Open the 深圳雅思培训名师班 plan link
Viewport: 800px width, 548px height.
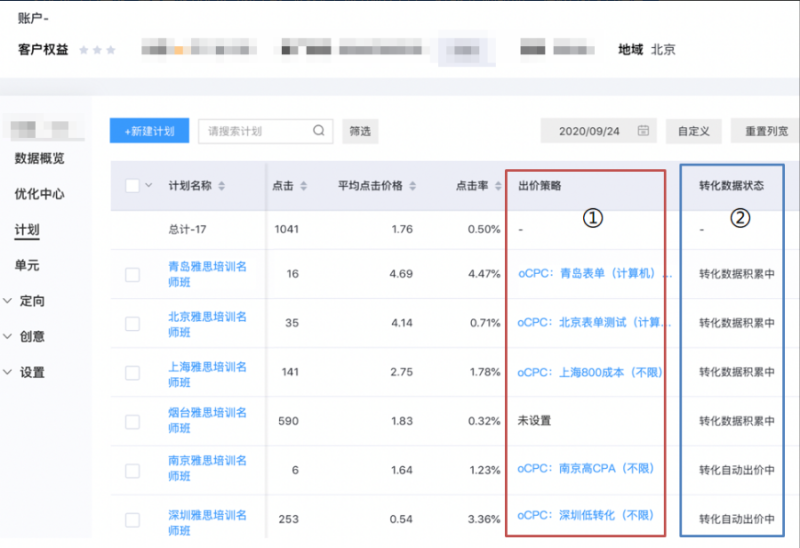[x=207, y=522]
